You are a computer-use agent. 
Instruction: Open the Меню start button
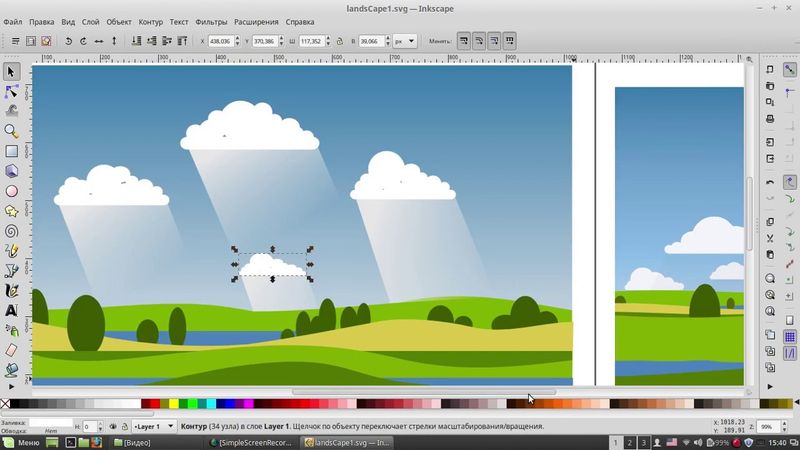[21, 442]
